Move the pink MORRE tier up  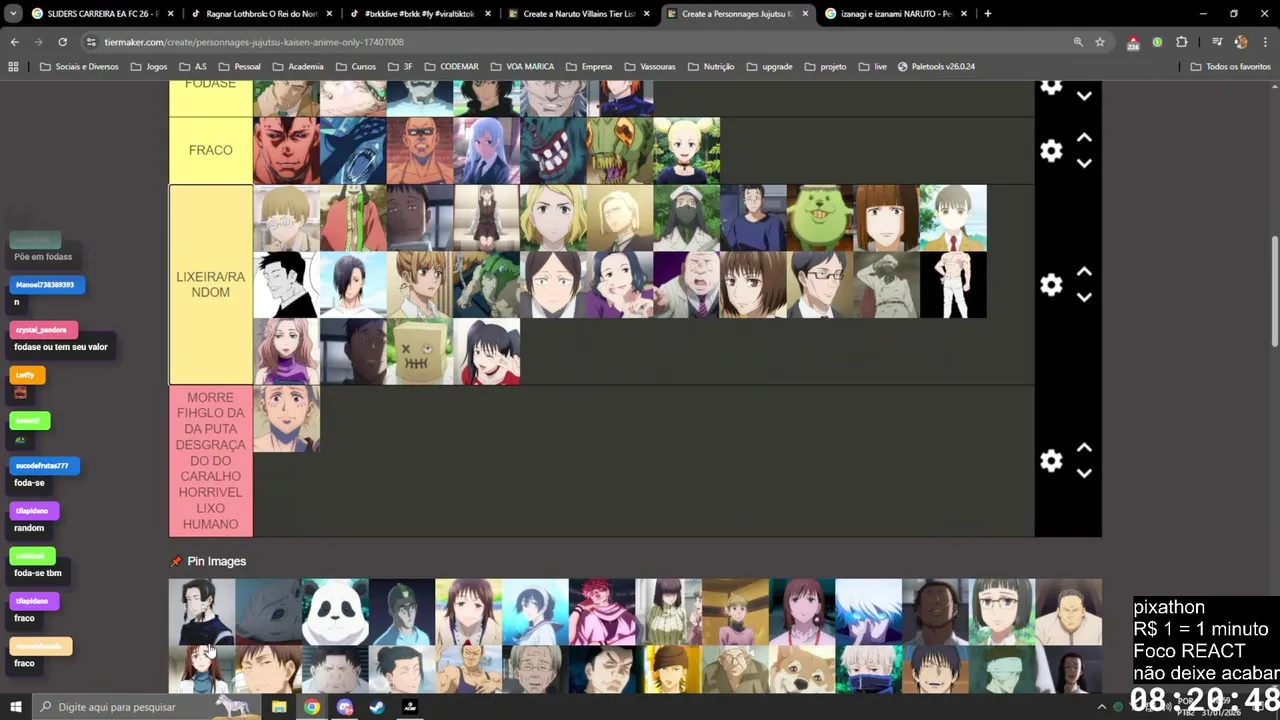pos(1084,448)
